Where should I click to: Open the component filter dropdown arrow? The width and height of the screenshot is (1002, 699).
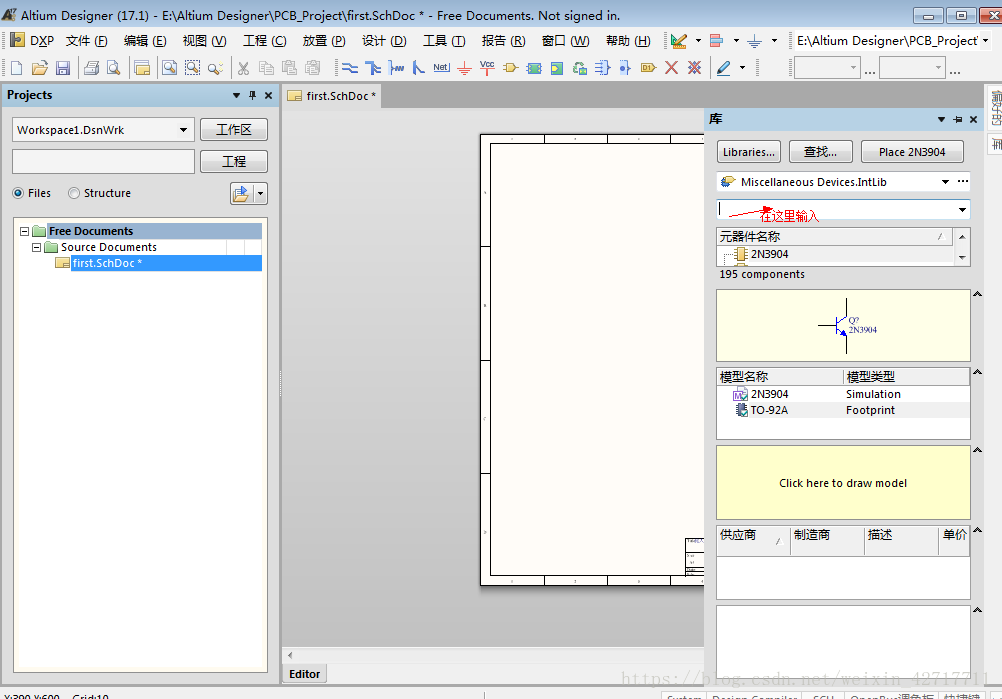point(962,210)
